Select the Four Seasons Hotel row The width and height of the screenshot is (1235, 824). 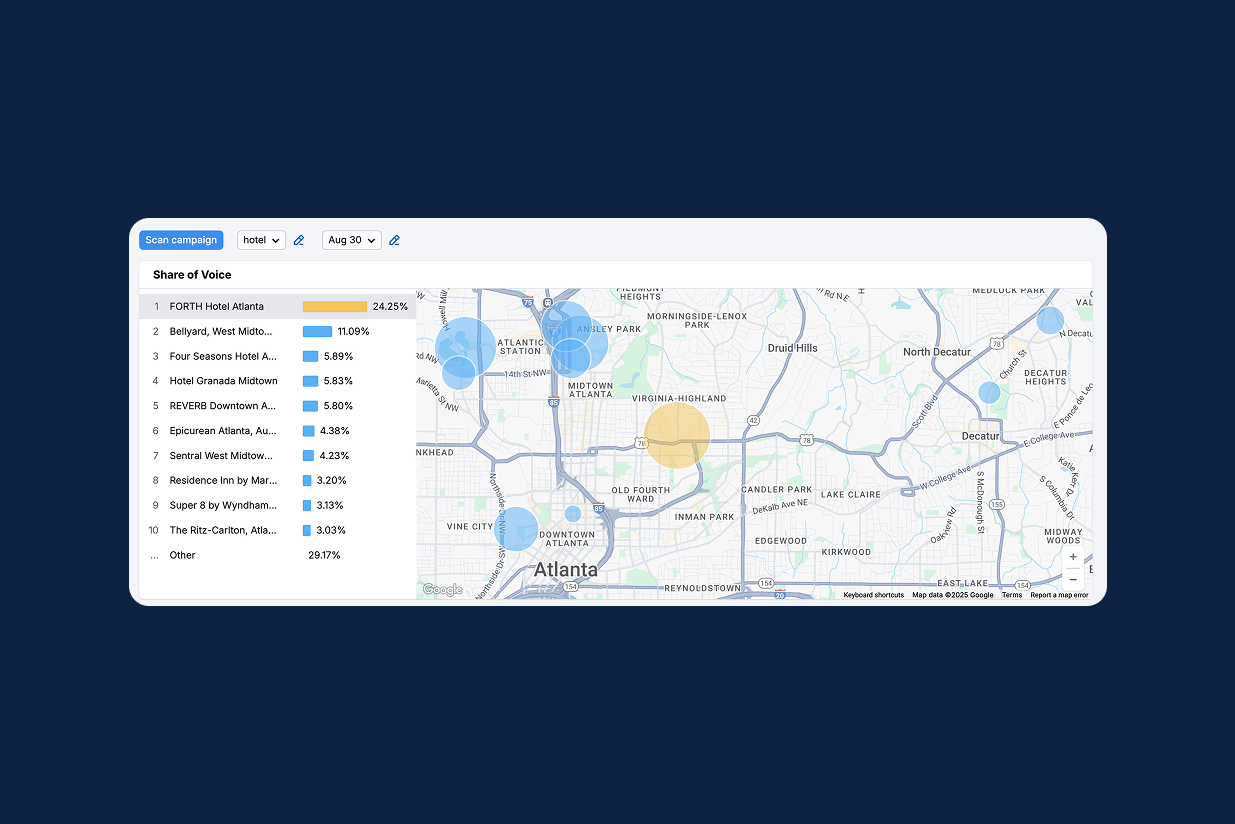(277, 356)
